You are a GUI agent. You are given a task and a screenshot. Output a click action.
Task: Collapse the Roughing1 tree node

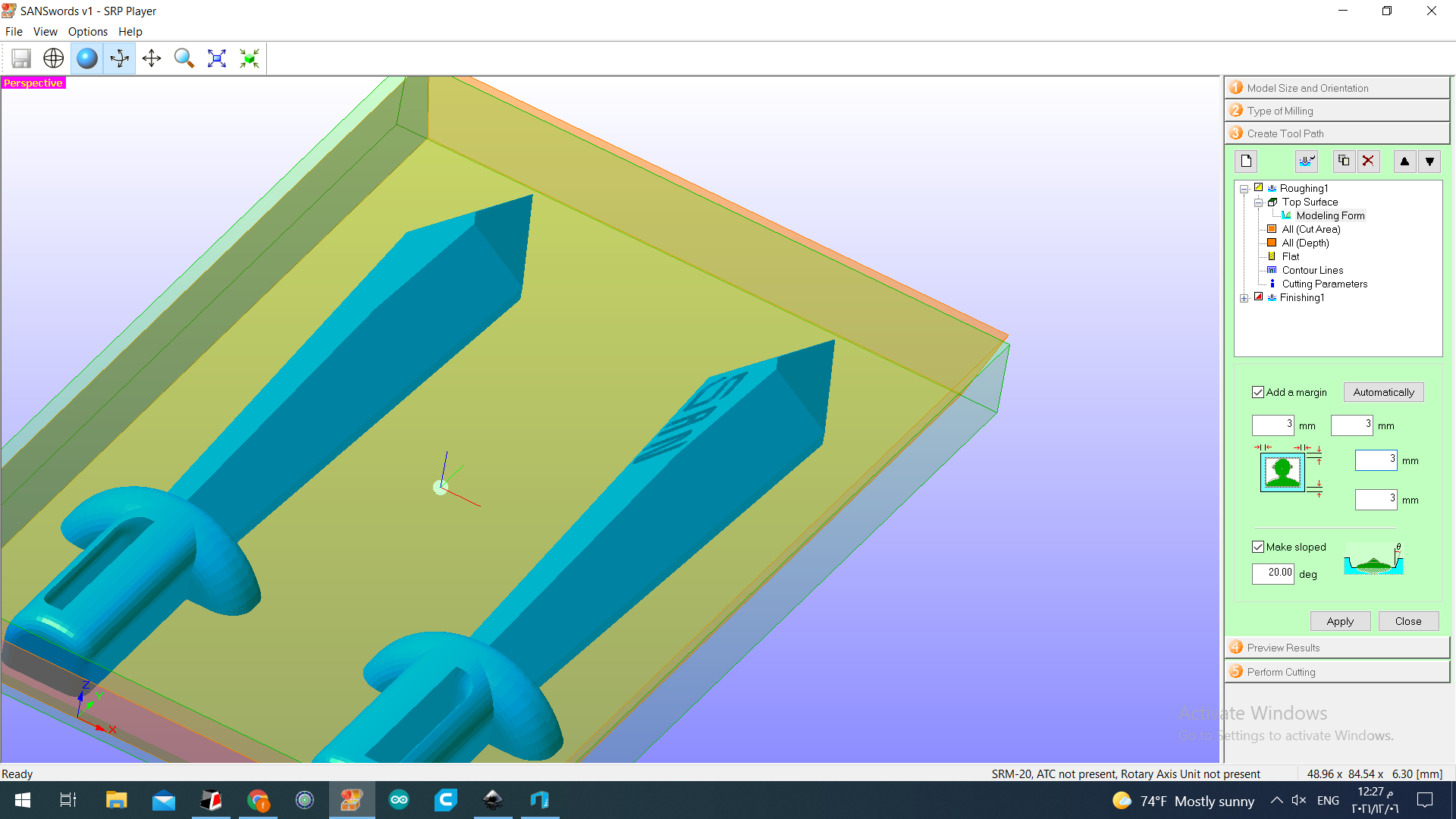[x=1244, y=189]
